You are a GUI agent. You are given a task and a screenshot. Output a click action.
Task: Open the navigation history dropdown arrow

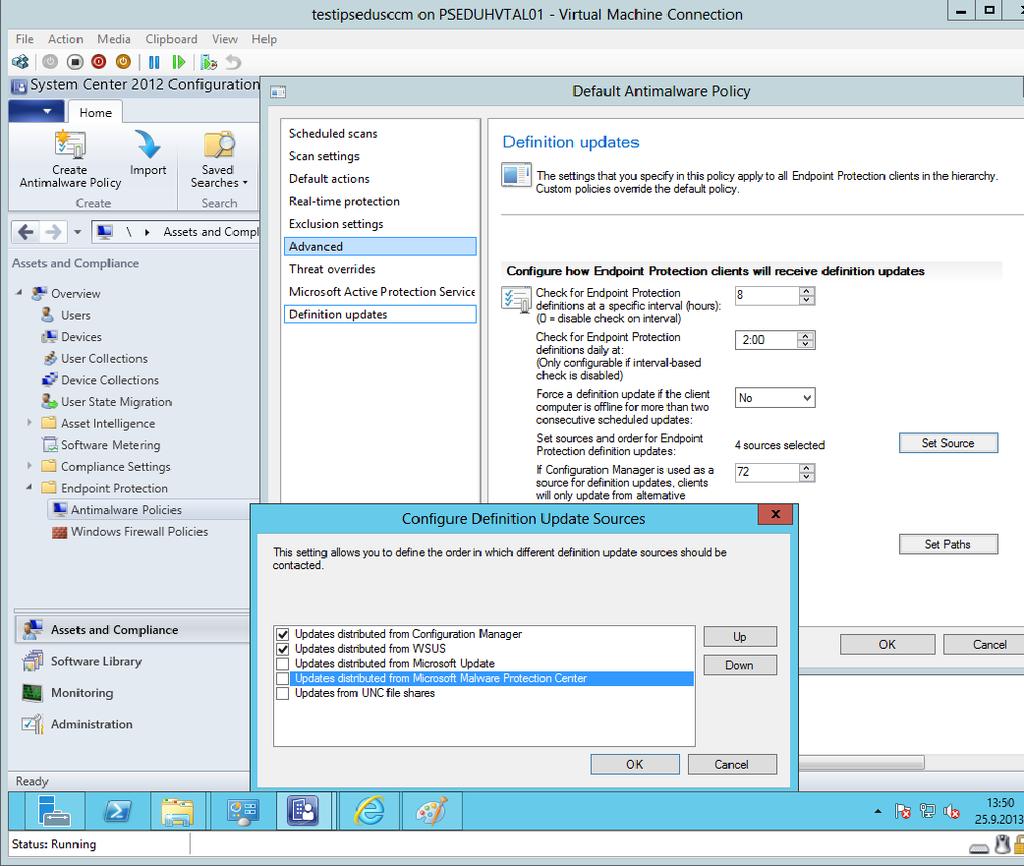pyautogui.click(x=77, y=232)
